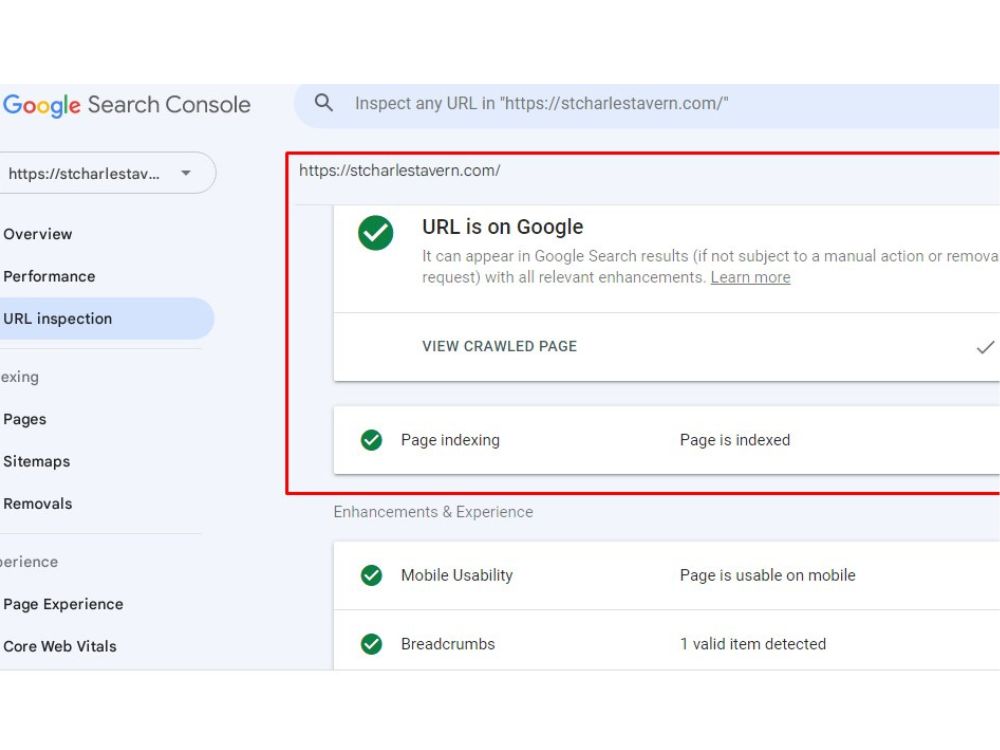Follow the Learn more link
Image resolution: width=1000 pixels, height=750 pixels.
point(750,277)
